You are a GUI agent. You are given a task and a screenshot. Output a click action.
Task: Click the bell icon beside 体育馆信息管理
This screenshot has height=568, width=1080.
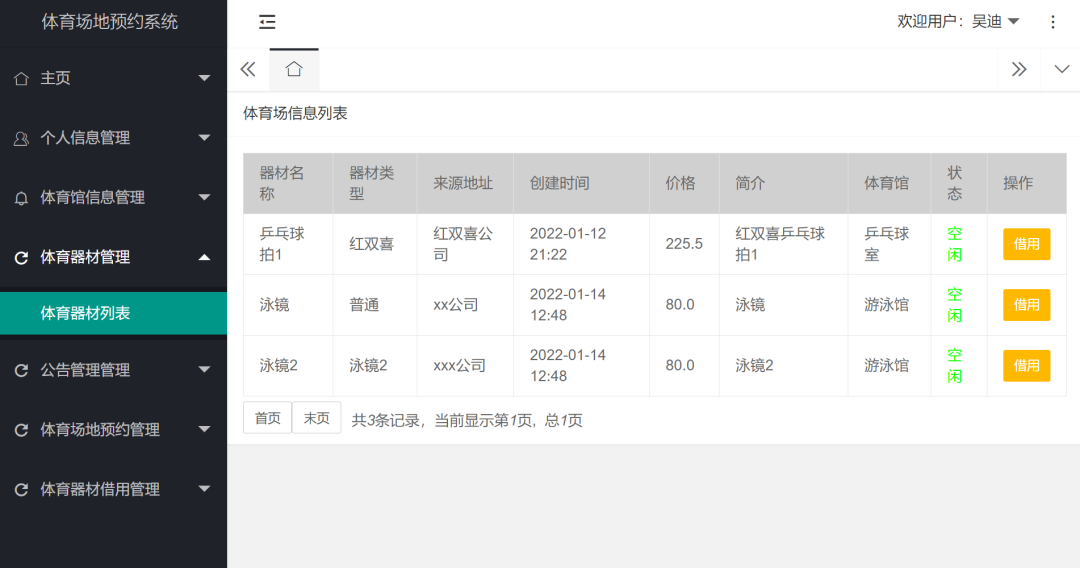(21, 198)
